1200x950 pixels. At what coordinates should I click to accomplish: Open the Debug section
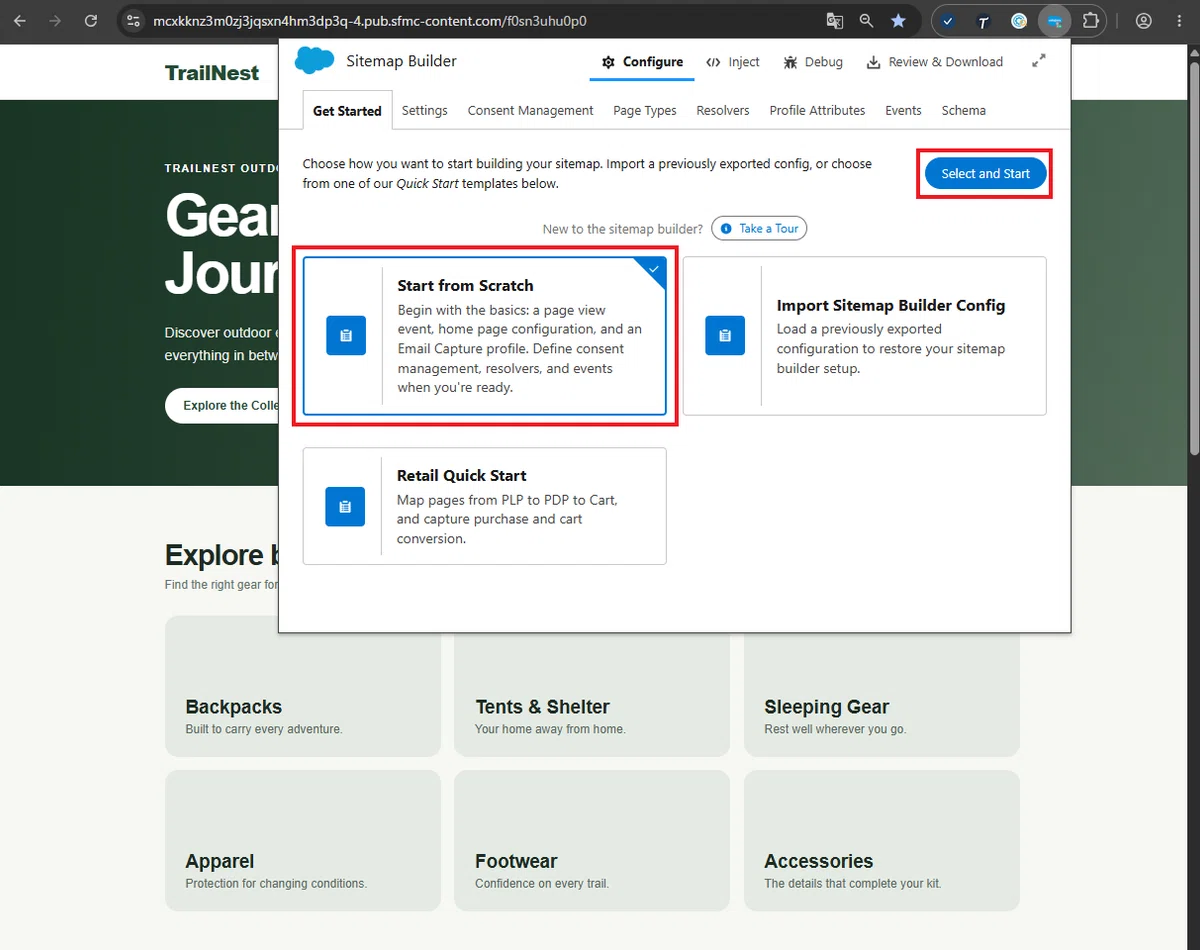point(813,62)
